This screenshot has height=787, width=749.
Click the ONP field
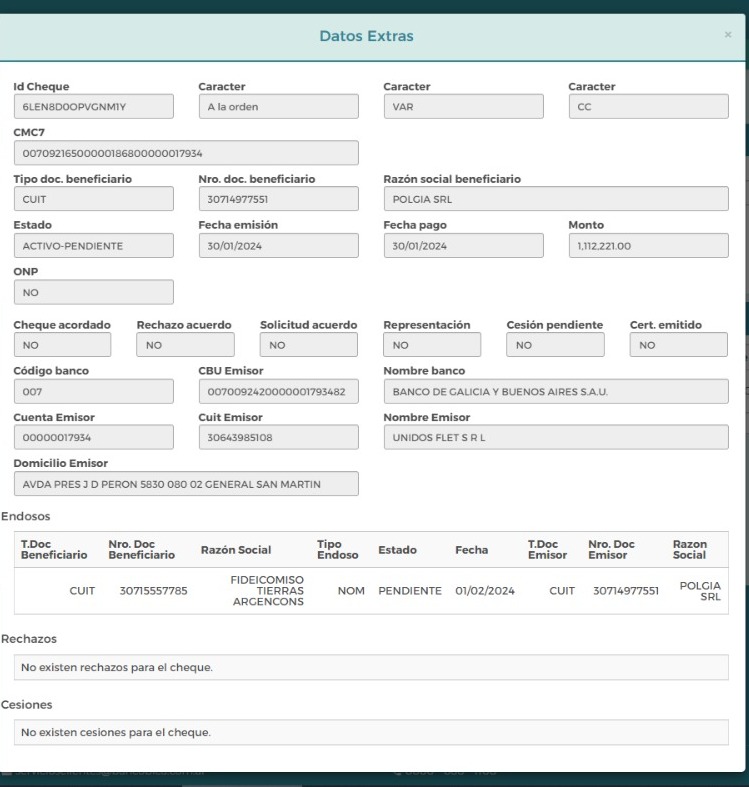pyautogui.click(x=94, y=292)
